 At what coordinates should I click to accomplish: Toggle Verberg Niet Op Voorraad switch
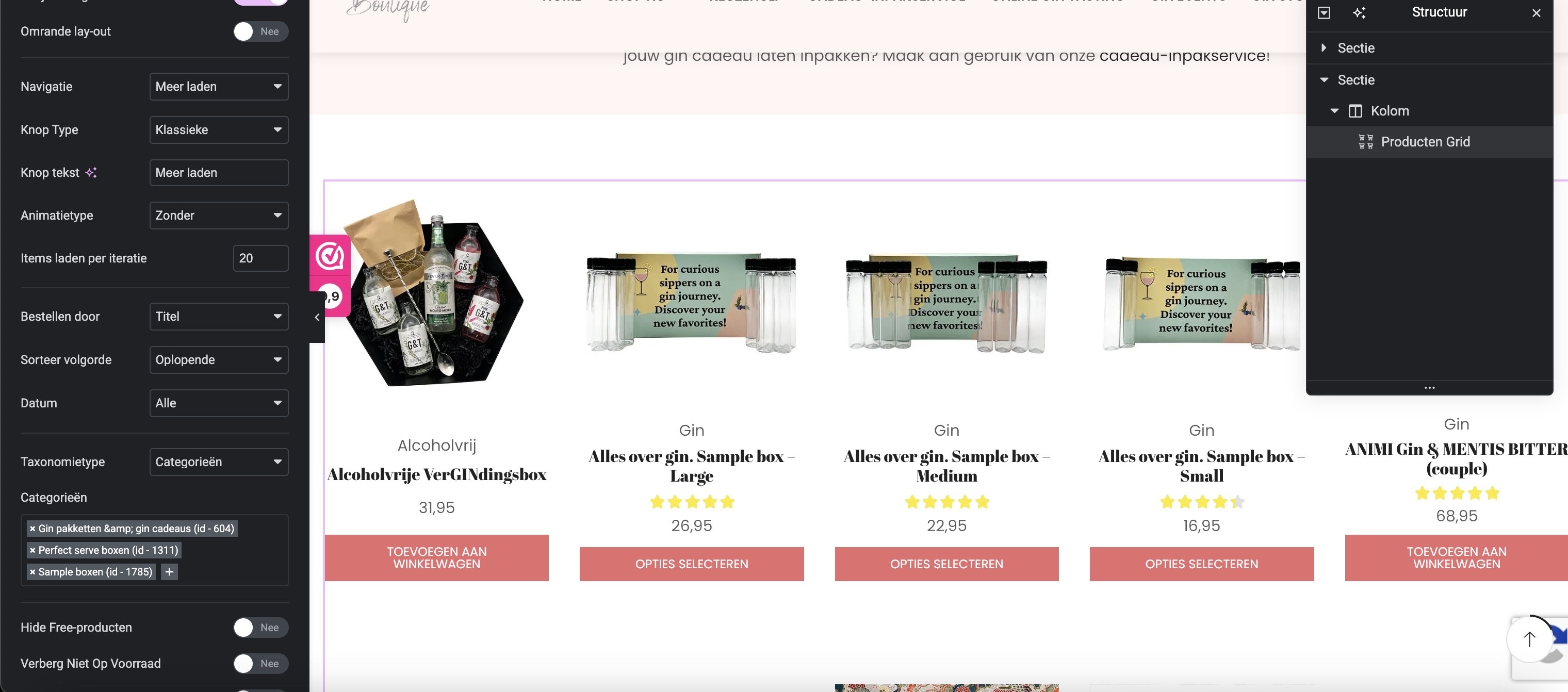pos(260,664)
